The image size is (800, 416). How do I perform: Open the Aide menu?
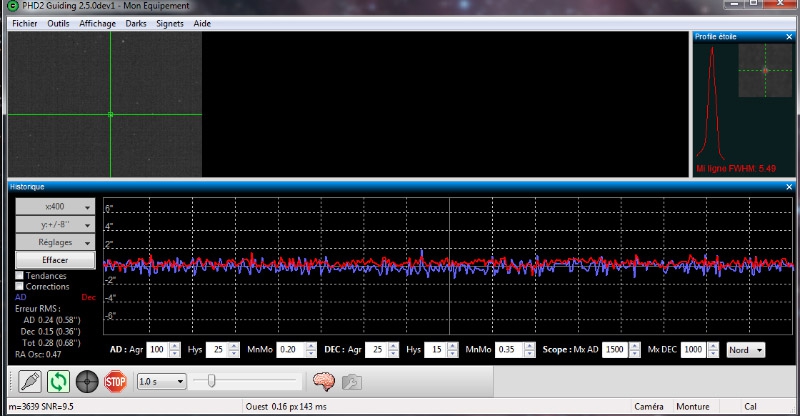(202, 23)
